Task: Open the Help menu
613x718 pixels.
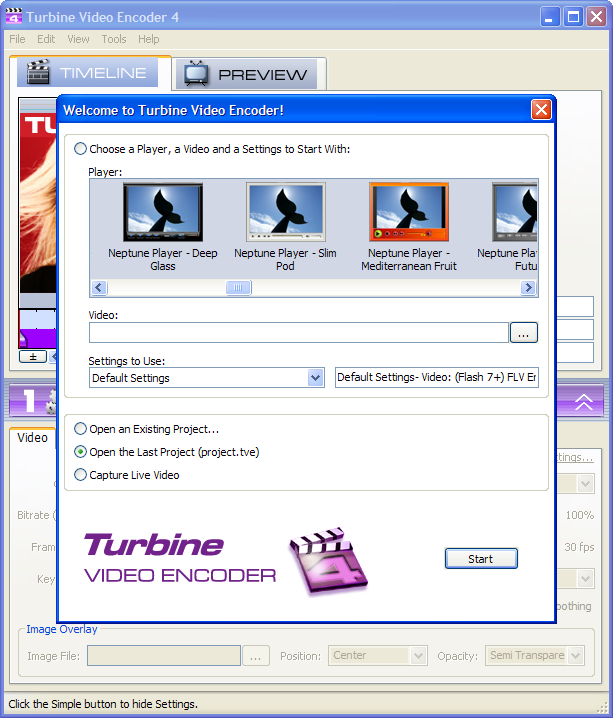Action: coord(149,39)
